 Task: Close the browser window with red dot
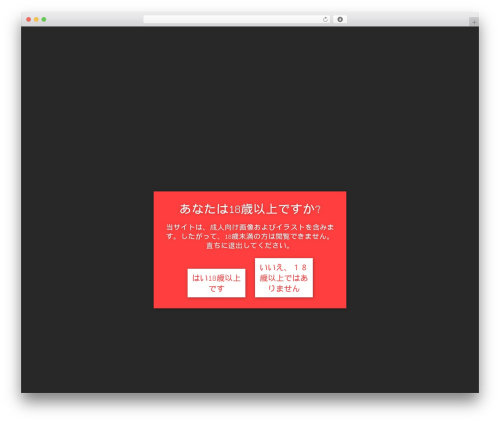point(29,19)
